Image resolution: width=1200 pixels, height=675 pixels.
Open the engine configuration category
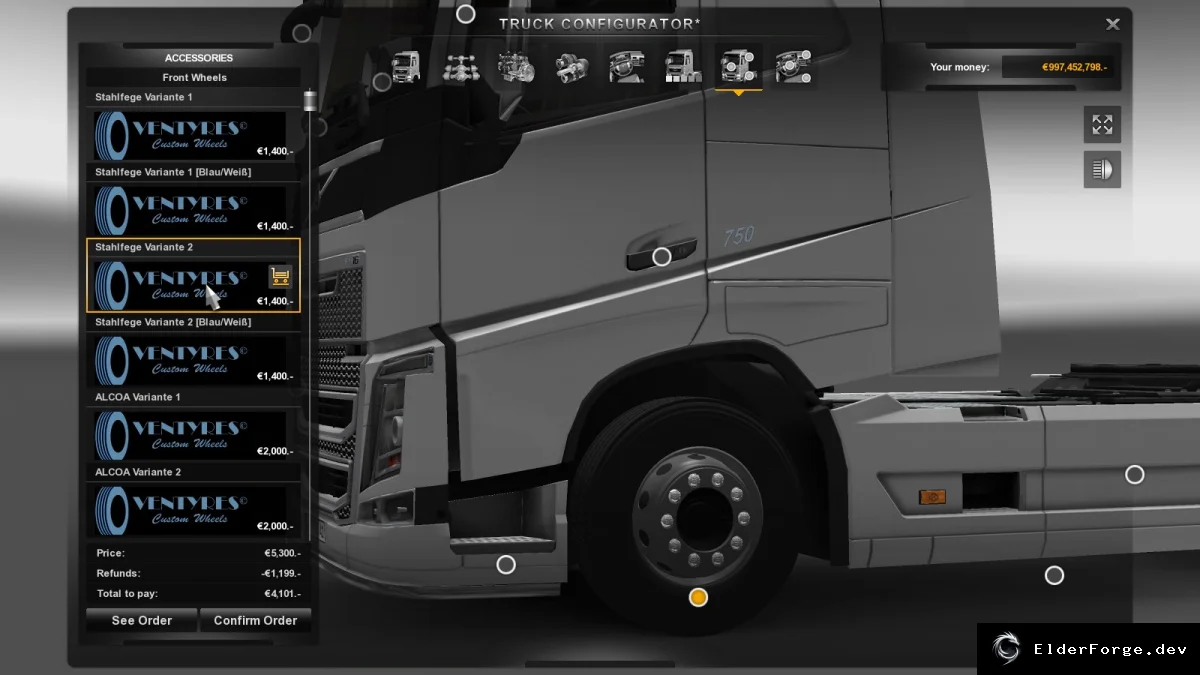tap(517, 67)
